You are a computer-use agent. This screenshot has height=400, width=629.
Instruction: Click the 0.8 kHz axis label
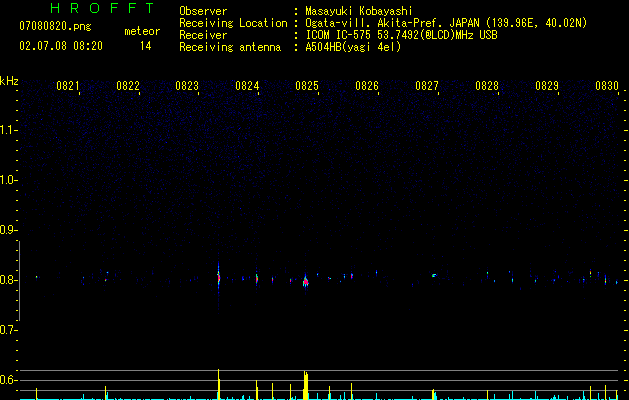[x=8, y=280]
